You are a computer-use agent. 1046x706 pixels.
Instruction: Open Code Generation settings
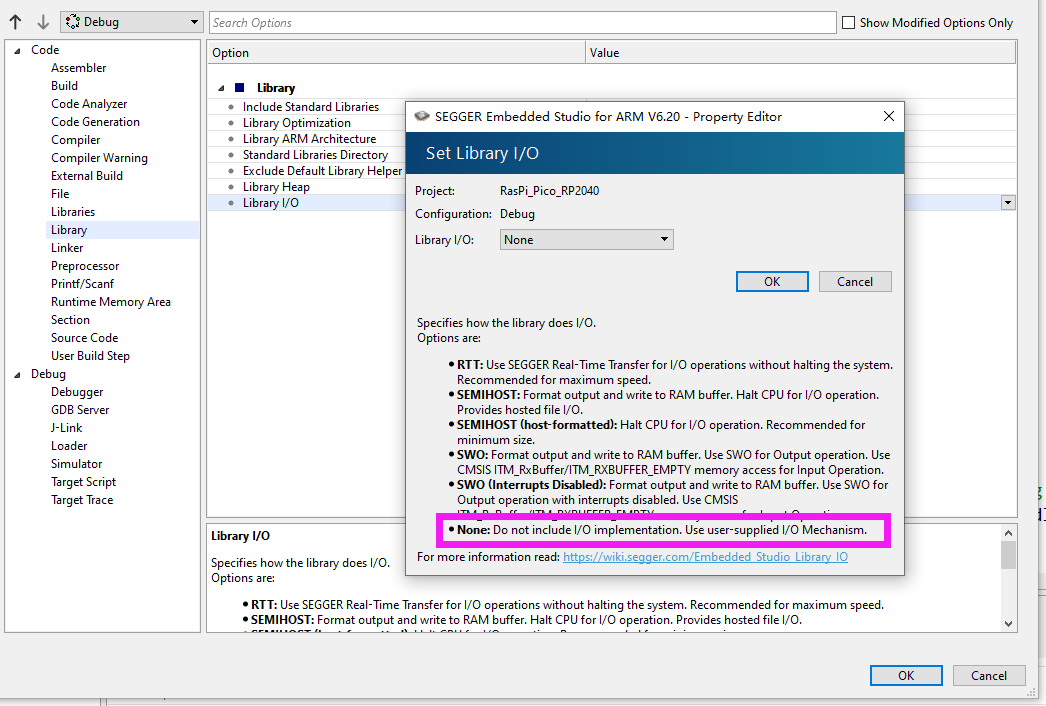pos(95,122)
